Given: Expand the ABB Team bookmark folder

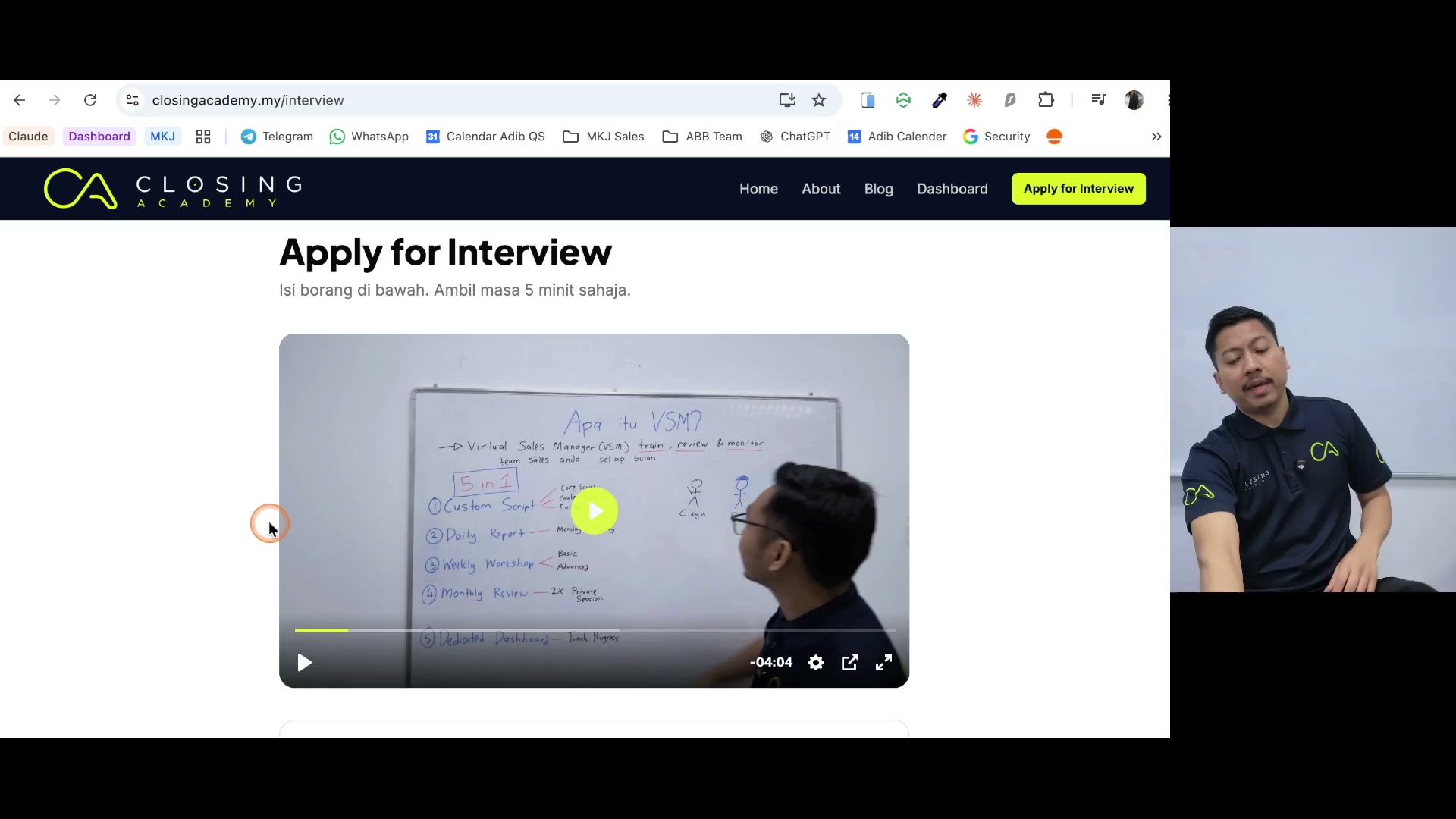Looking at the screenshot, I should (x=702, y=136).
